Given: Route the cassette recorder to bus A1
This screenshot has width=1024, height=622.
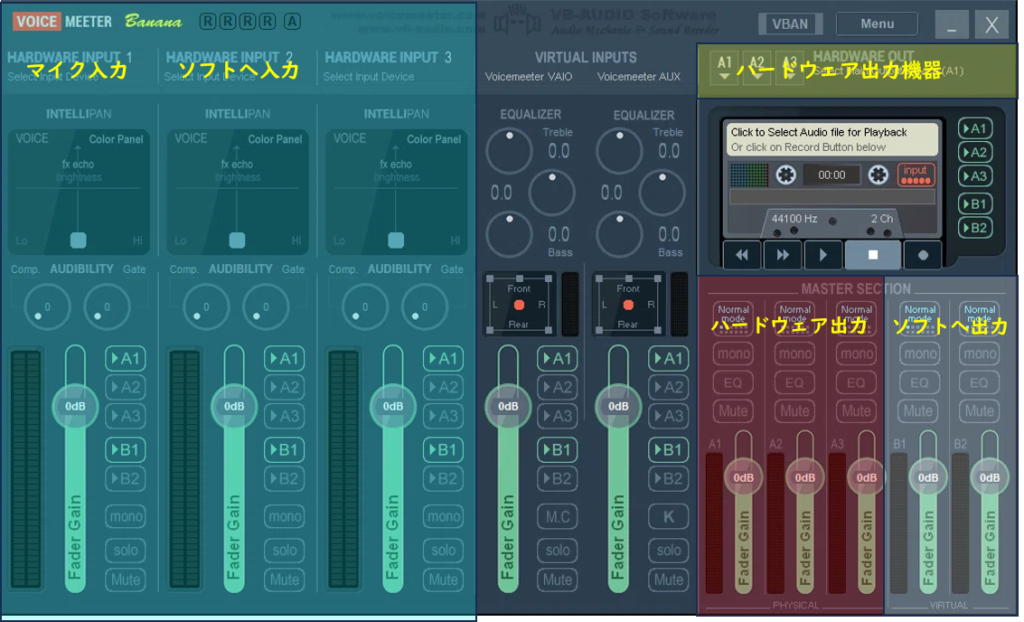Looking at the screenshot, I should click(x=975, y=129).
